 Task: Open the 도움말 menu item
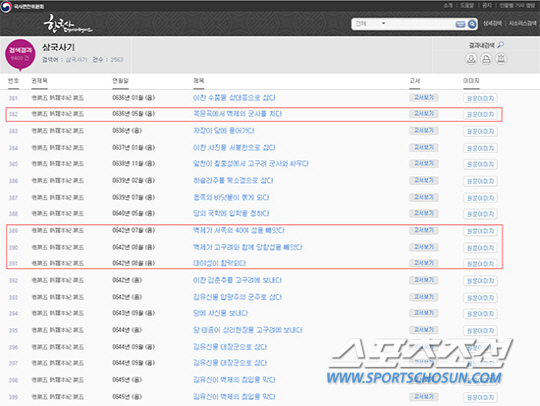tap(467, 6)
